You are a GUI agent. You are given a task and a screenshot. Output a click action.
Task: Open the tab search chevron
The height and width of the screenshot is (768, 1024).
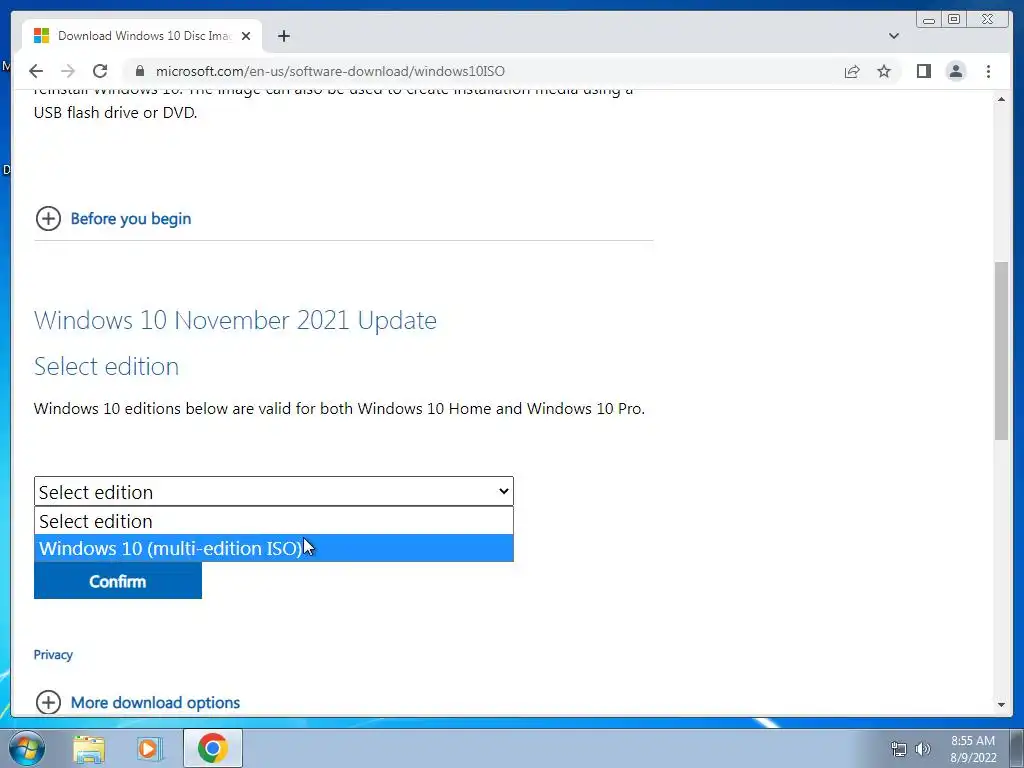894,36
